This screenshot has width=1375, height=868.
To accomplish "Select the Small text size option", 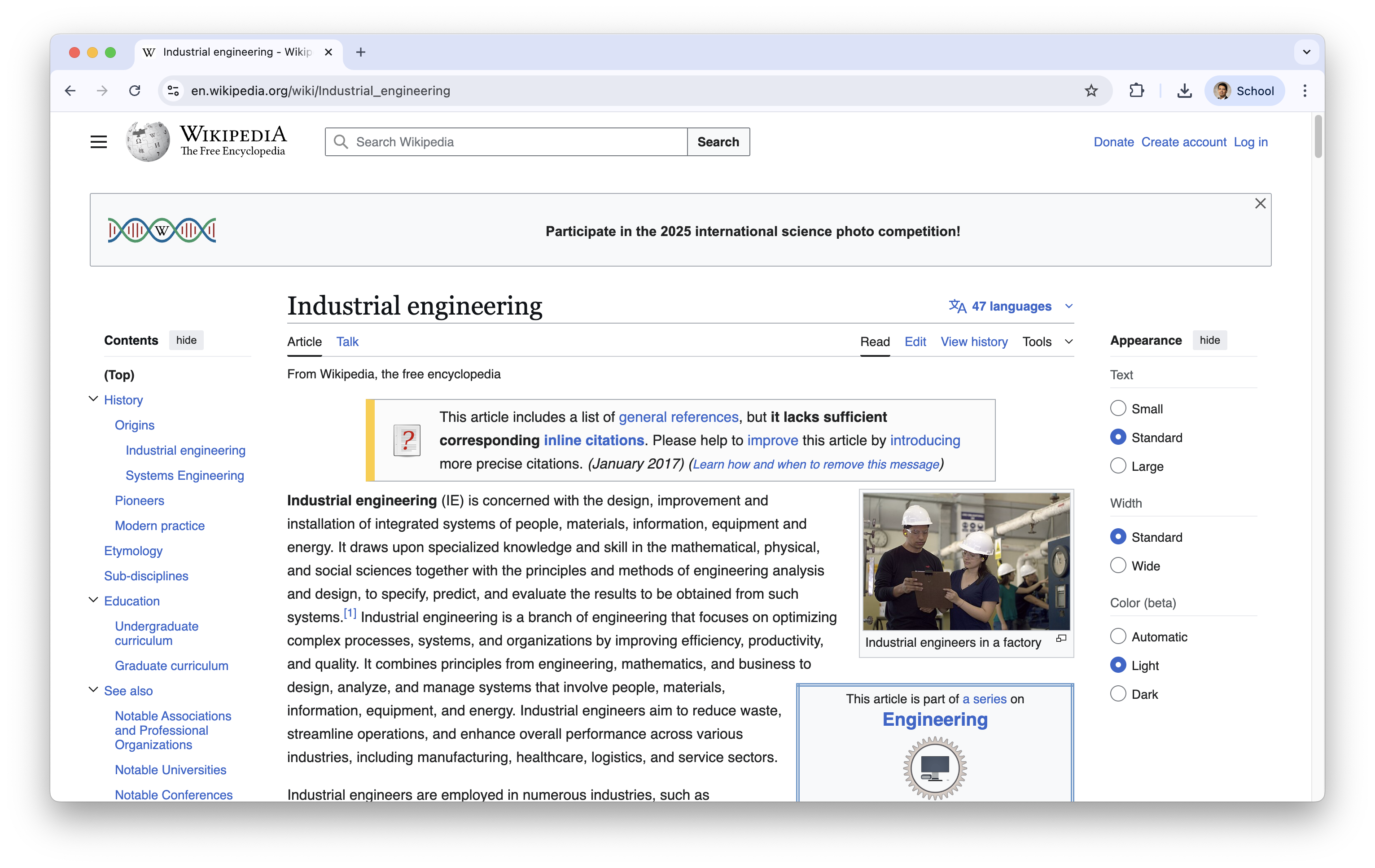I will tap(1117, 408).
